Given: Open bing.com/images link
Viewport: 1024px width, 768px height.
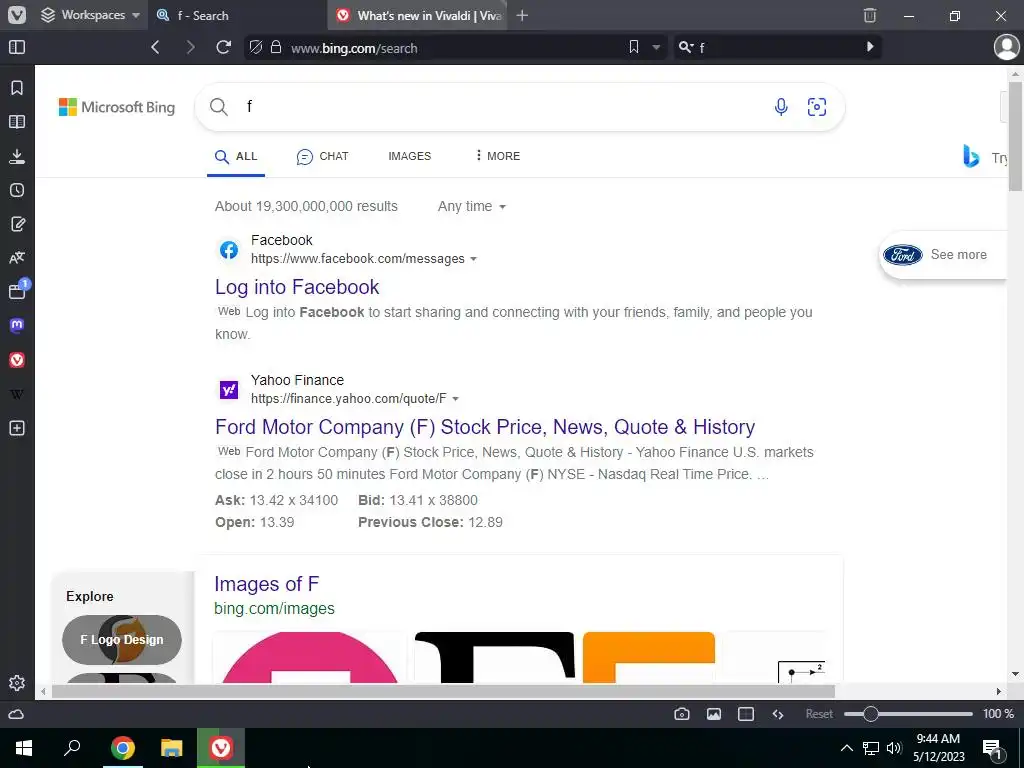Looking at the screenshot, I should (x=274, y=608).
